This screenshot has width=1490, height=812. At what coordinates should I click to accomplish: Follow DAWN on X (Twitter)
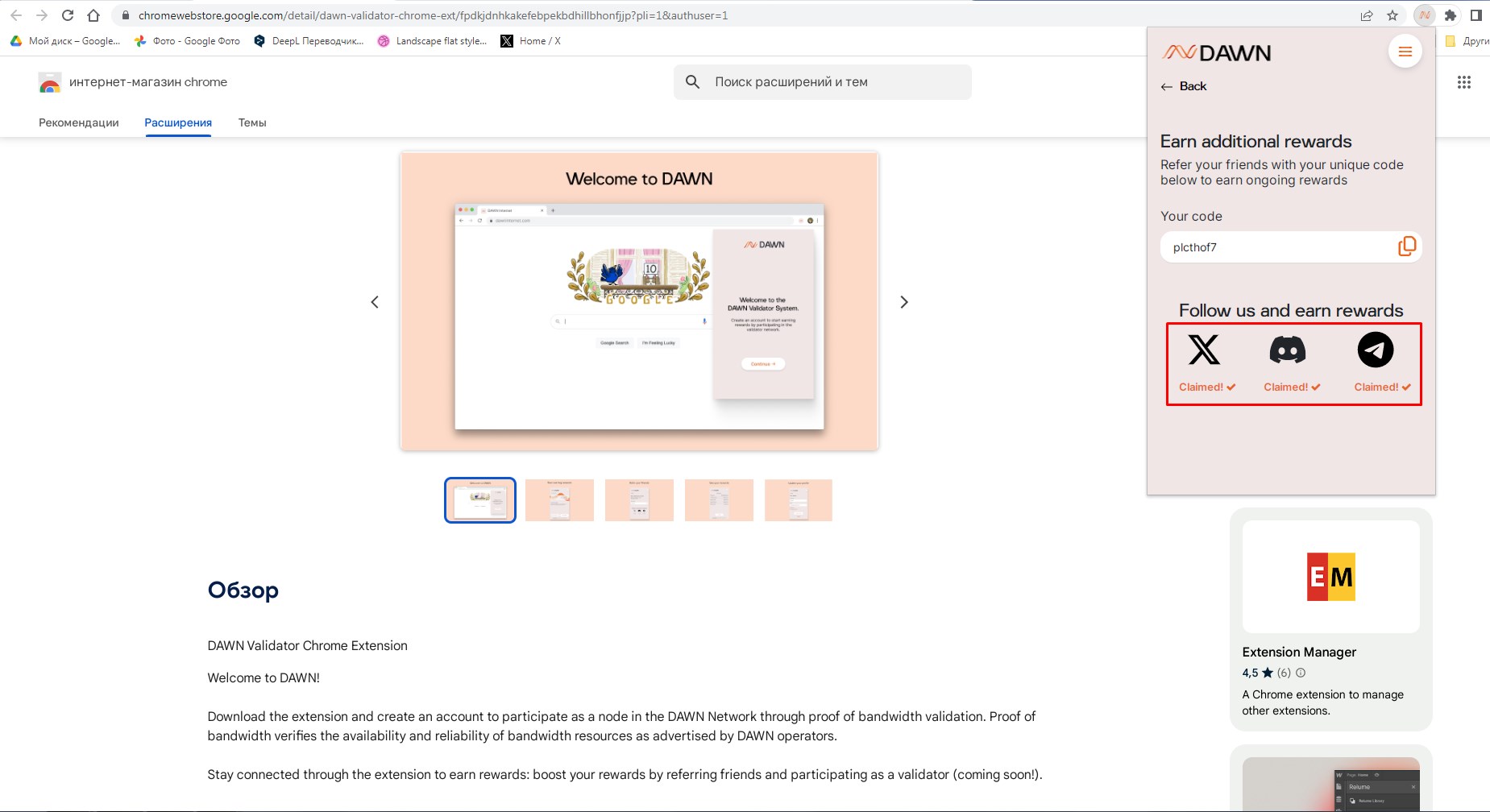tap(1204, 350)
